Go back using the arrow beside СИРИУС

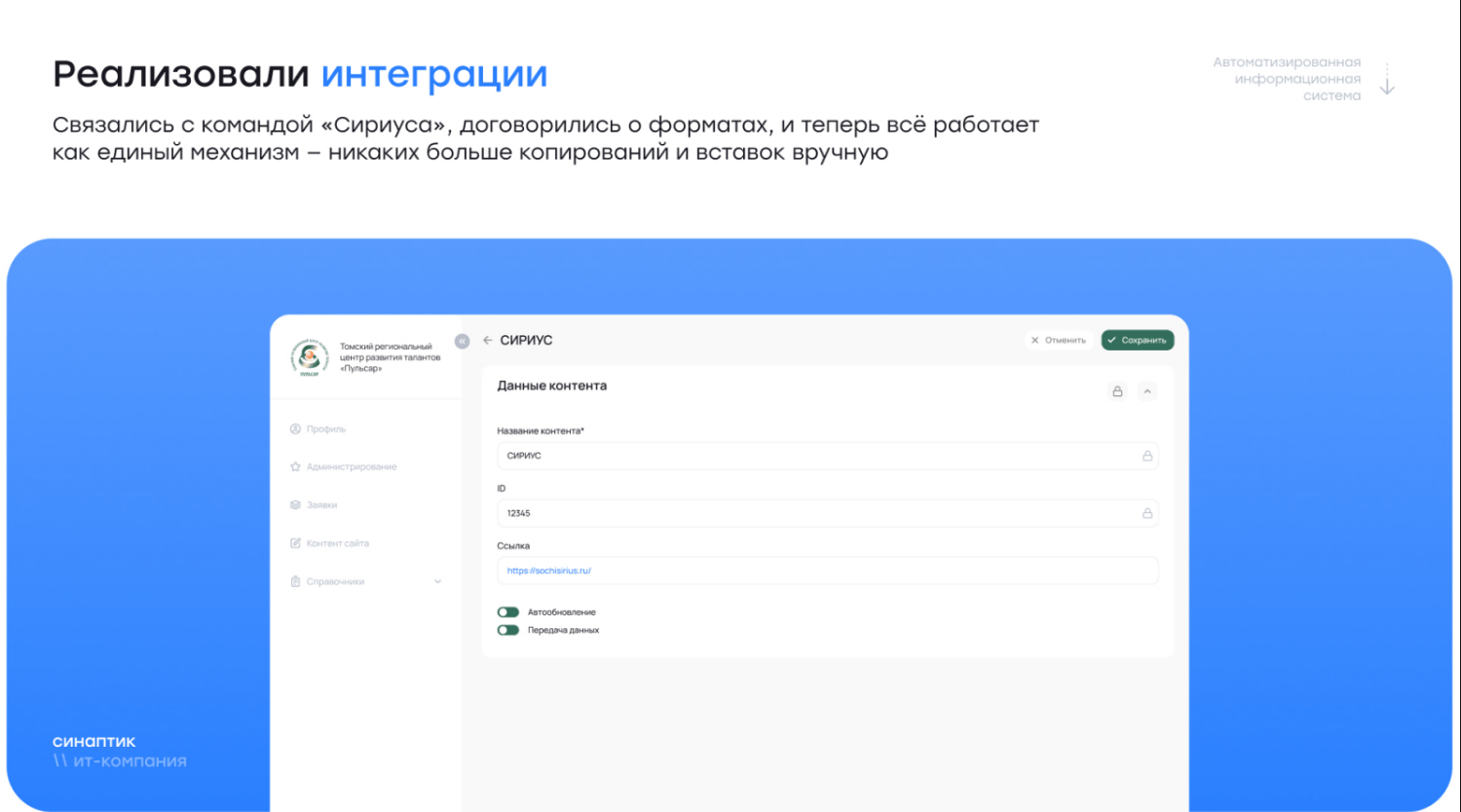click(488, 341)
